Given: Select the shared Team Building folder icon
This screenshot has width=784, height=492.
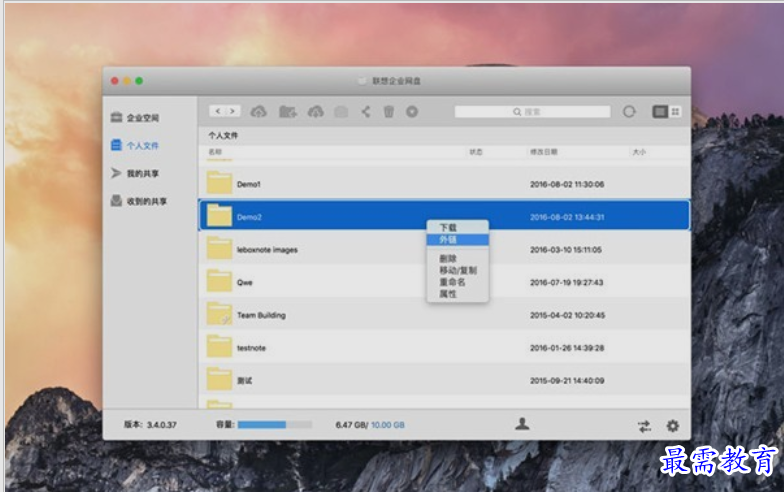Looking at the screenshot, I should (219, 314).
